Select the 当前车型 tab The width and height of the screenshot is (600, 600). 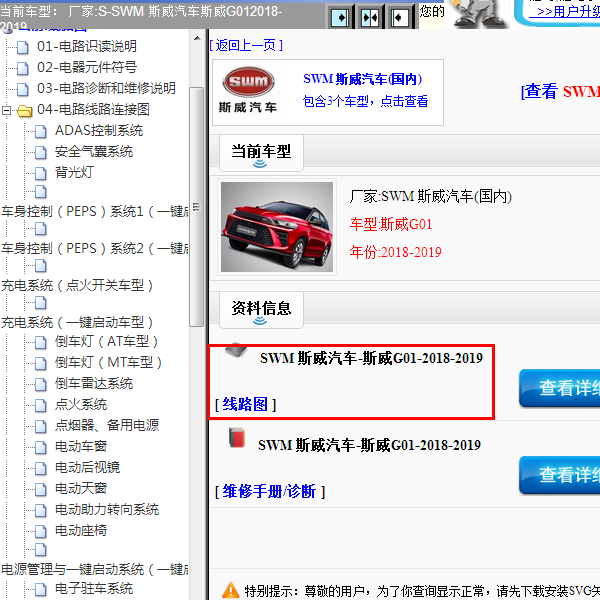click(261, 153)
